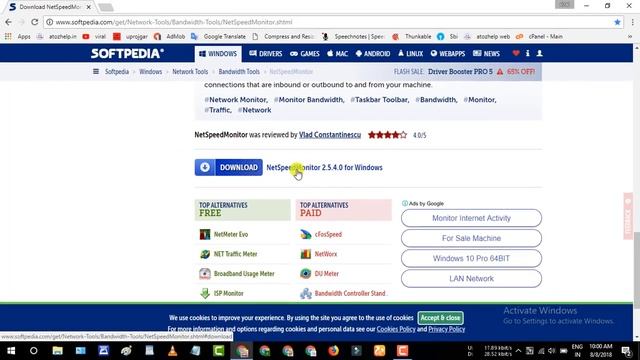Screen dimensions: 640x360
Task: Click the Softpedia logo
Action: click(x=127, y=53)
